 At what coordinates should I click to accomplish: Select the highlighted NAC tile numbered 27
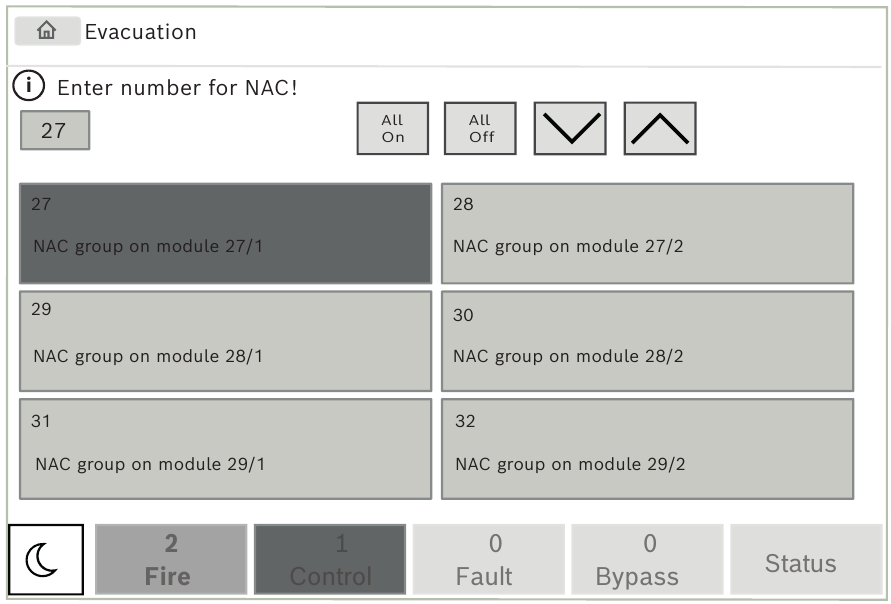click(x=224, y=231)
